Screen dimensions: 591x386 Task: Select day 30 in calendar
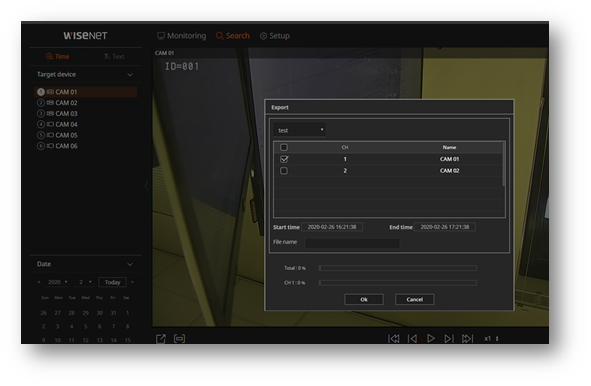click(x=100, y=313)
